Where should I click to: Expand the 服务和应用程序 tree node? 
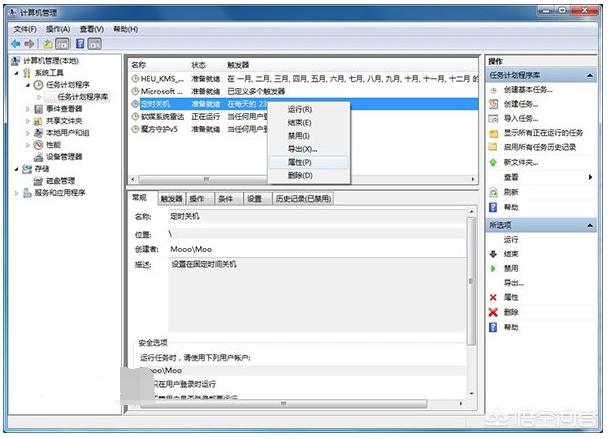point(17,193)
